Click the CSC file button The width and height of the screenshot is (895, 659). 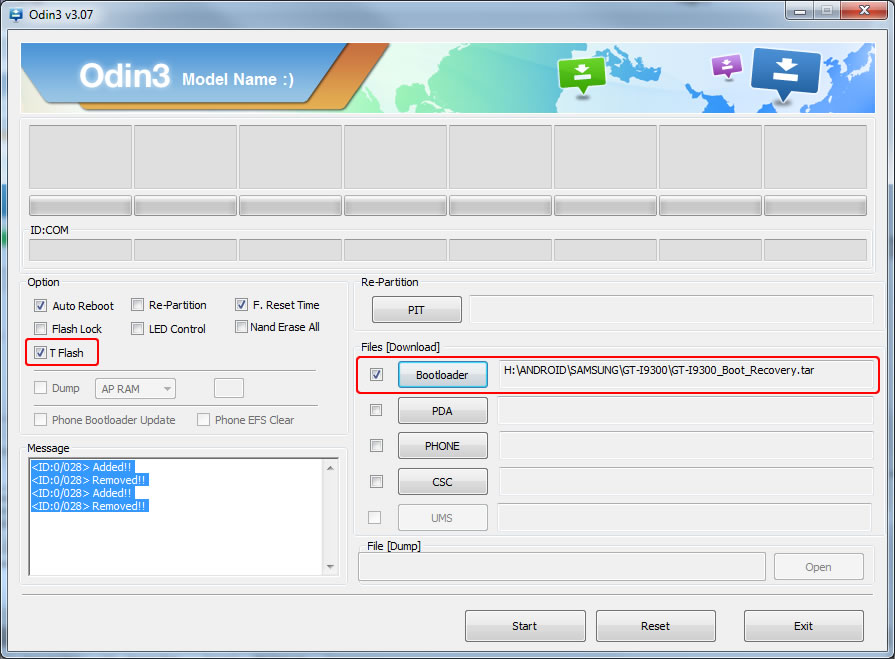pyautogui.click(x=442, y=482)
